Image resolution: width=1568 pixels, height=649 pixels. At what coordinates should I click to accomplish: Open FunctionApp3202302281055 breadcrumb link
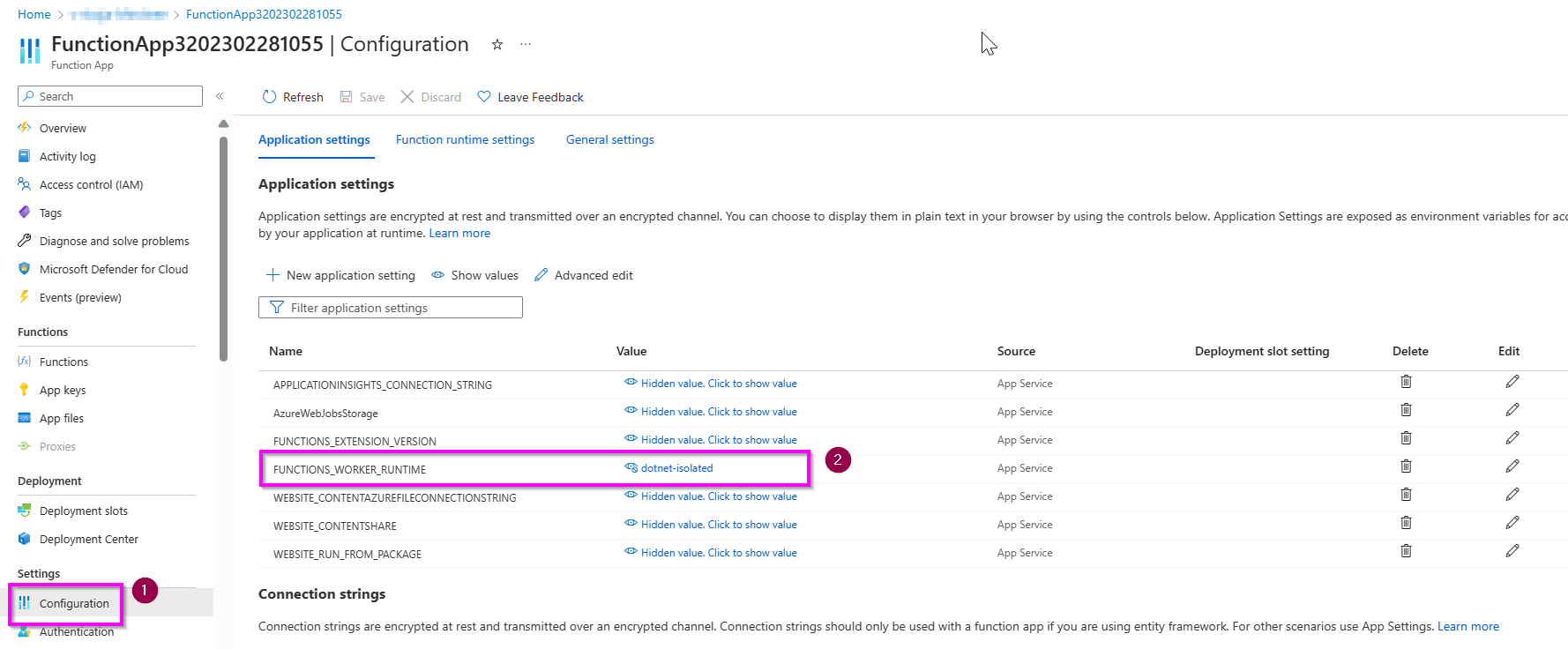pyautogui.click(x=264, y=14)
